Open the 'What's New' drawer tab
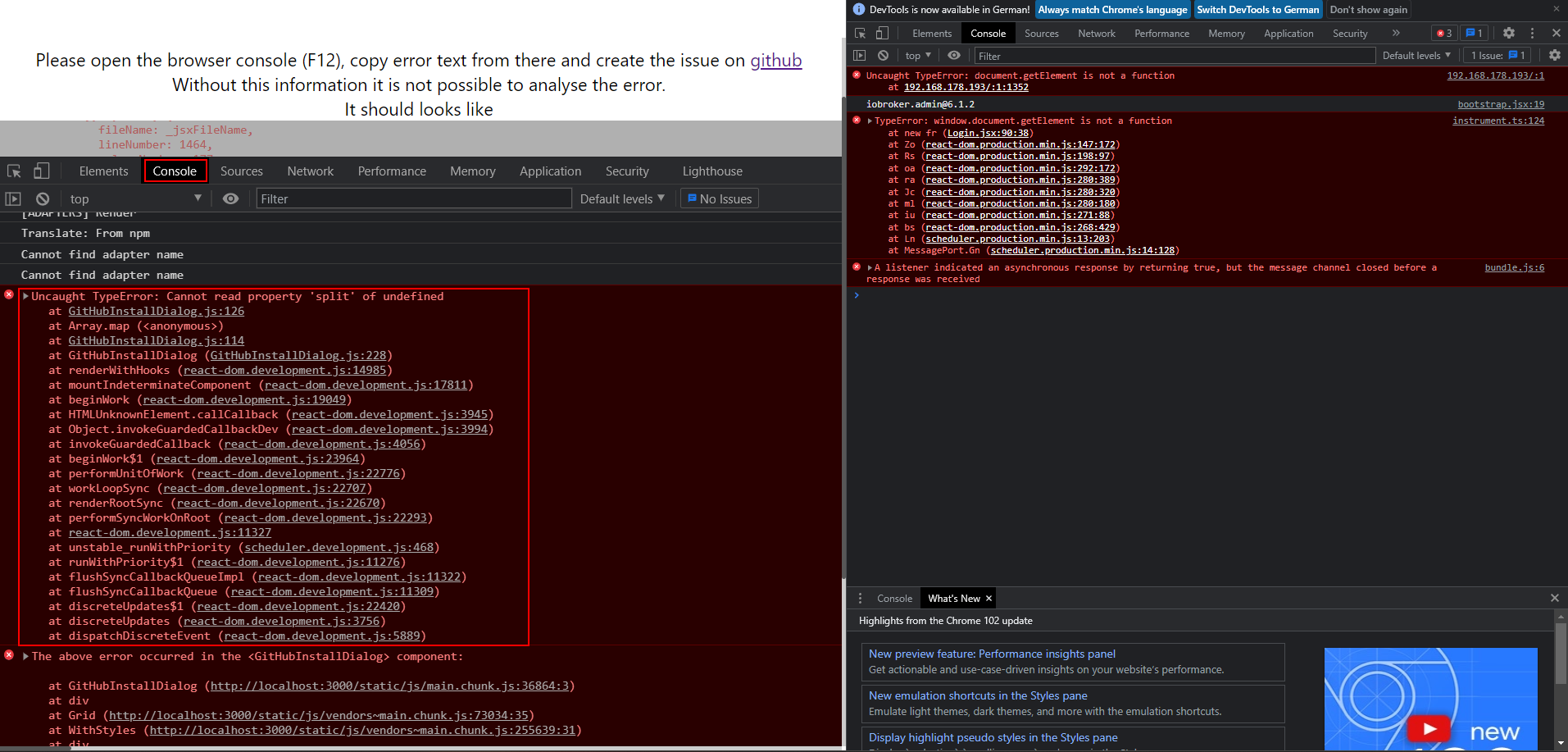 coord(955,598)
